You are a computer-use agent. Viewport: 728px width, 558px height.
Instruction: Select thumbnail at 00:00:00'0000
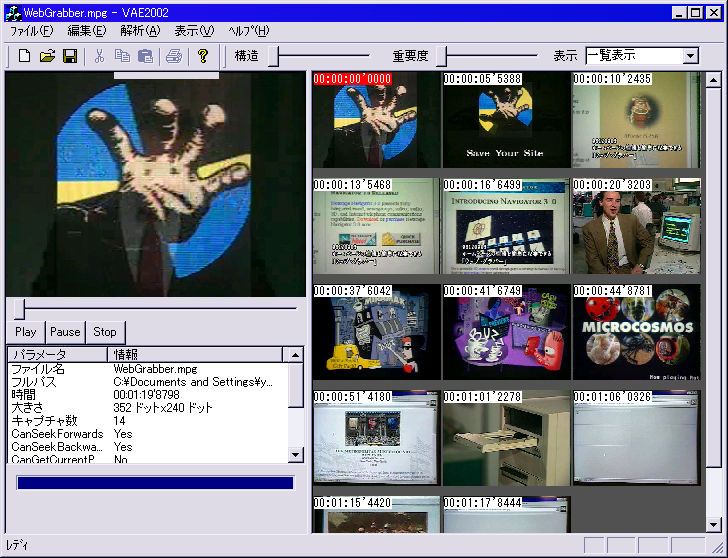(x=377, y=120)
